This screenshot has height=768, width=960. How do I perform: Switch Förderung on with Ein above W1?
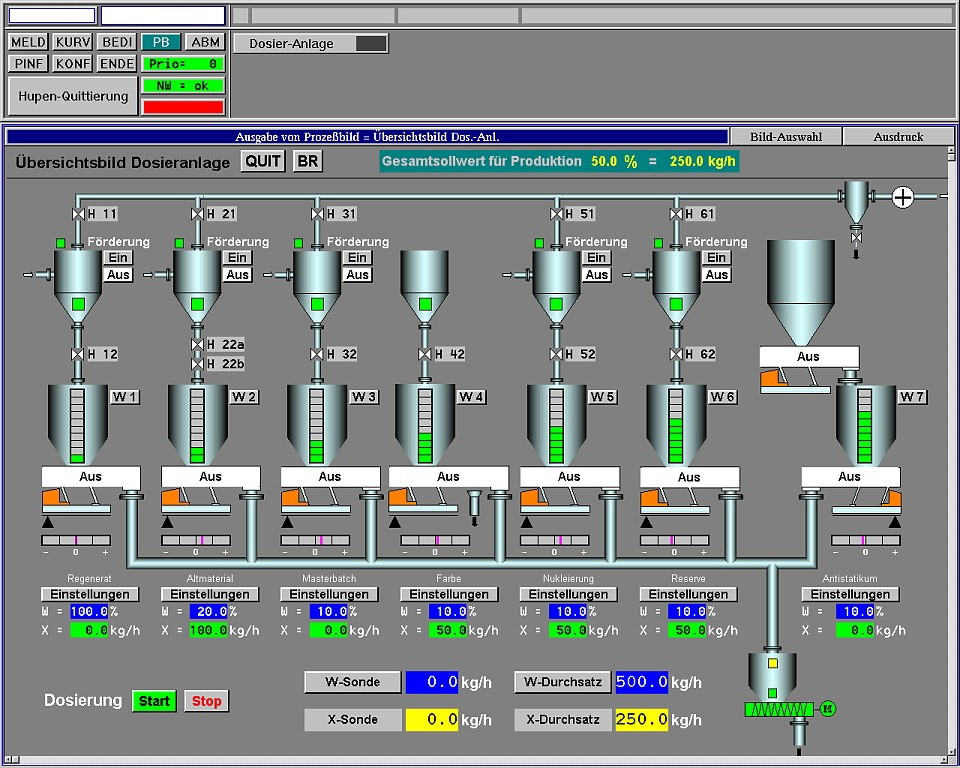[x=118, y=258]
